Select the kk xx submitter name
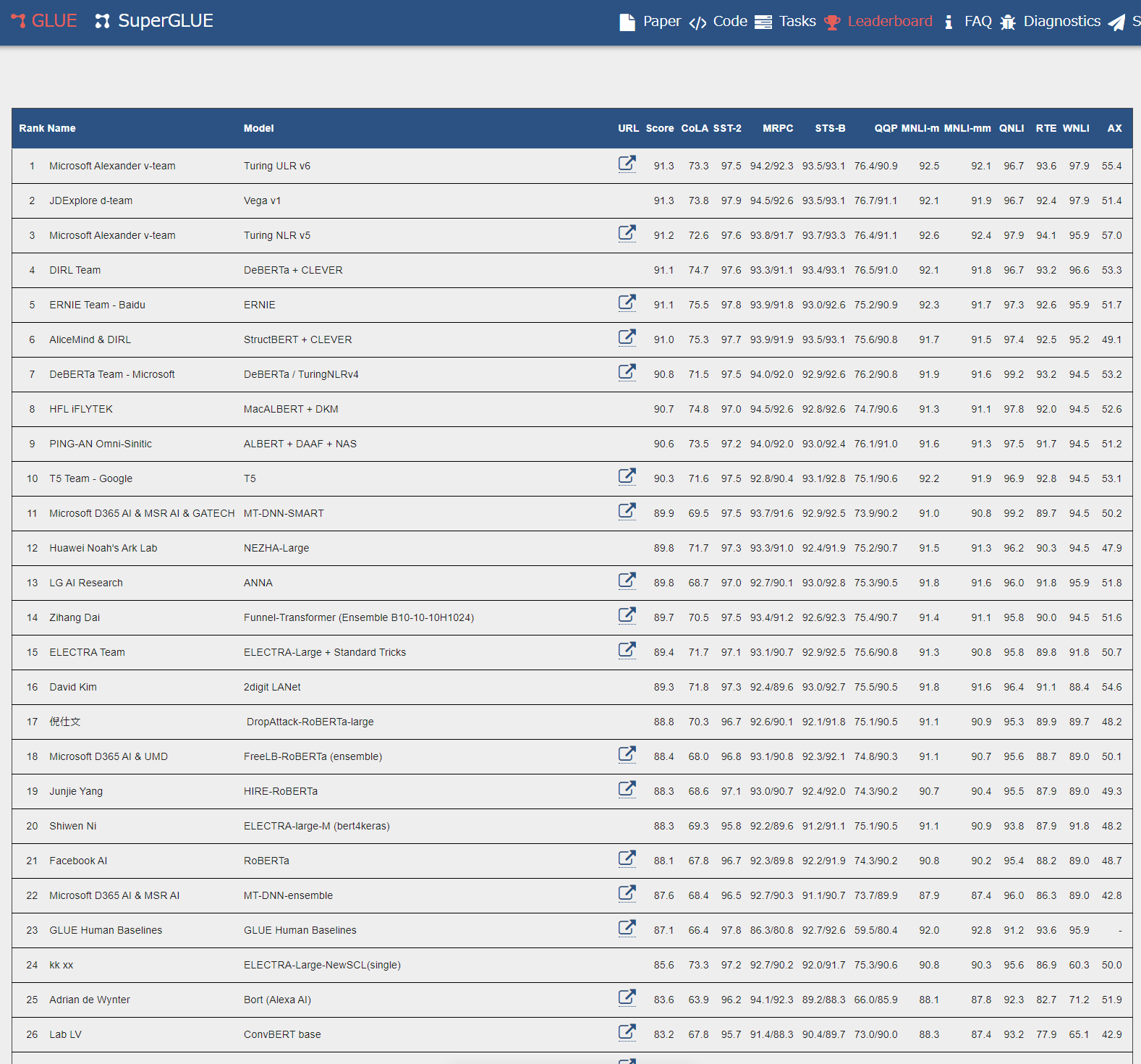Screen dimensions: 1141x1064 pyautogui.click(x=61, y=965)
